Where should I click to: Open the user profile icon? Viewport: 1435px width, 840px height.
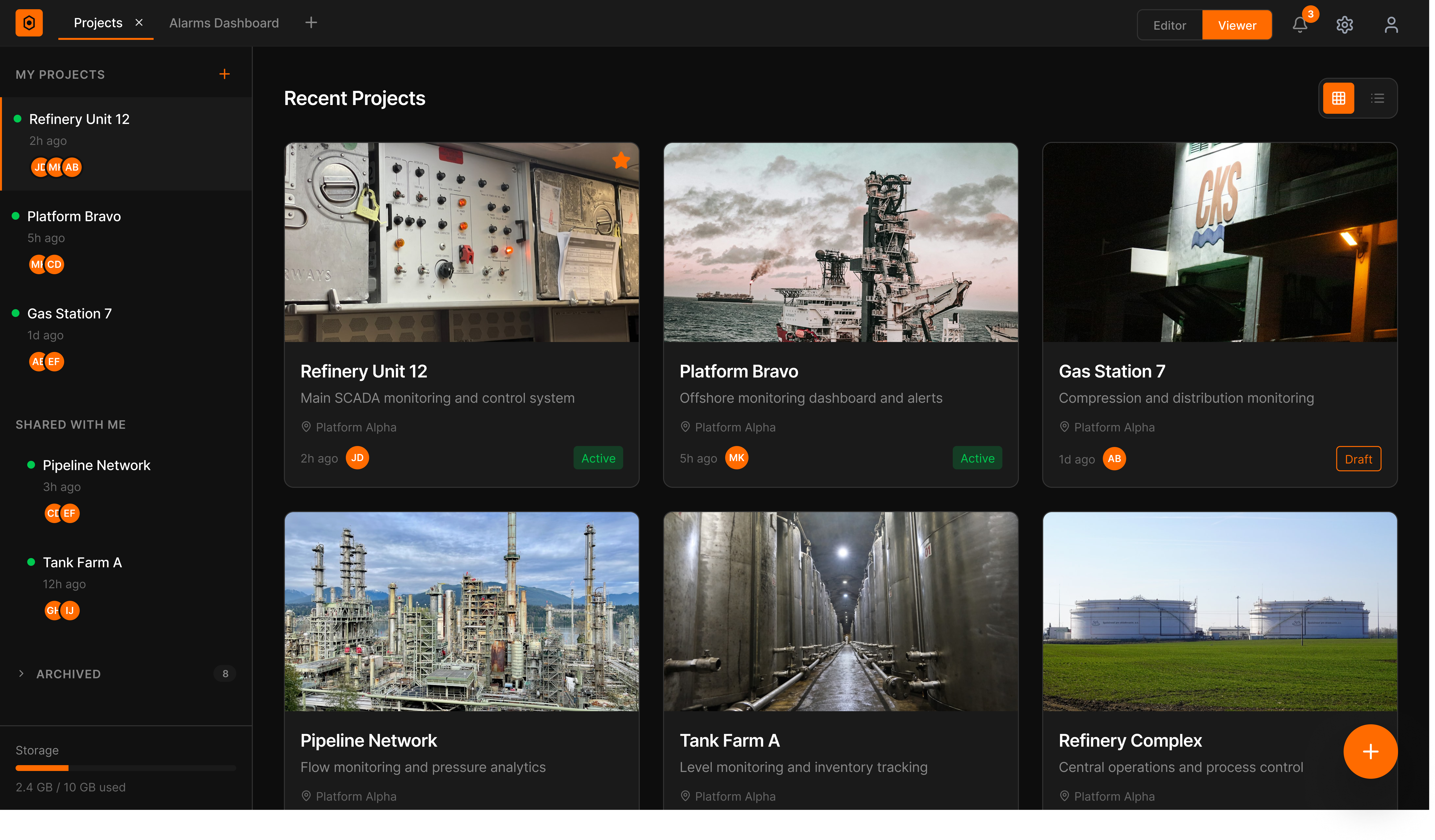click(1391, 25)
